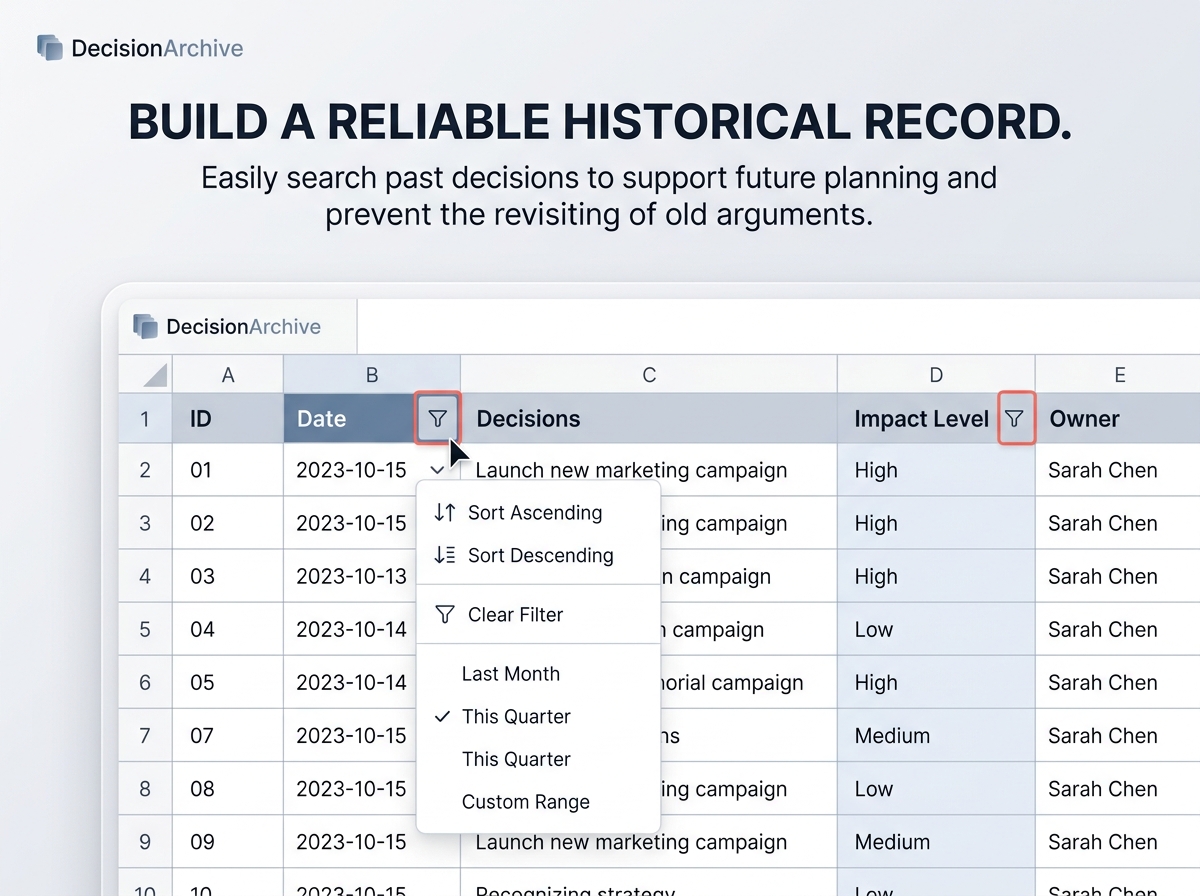
Task: Toggle the Date column filter button
Action: [x=437, y=419]
